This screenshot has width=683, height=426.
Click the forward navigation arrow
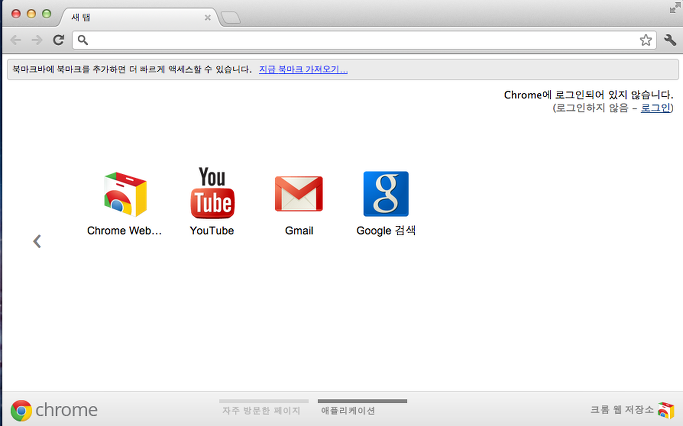pos(37,40)
